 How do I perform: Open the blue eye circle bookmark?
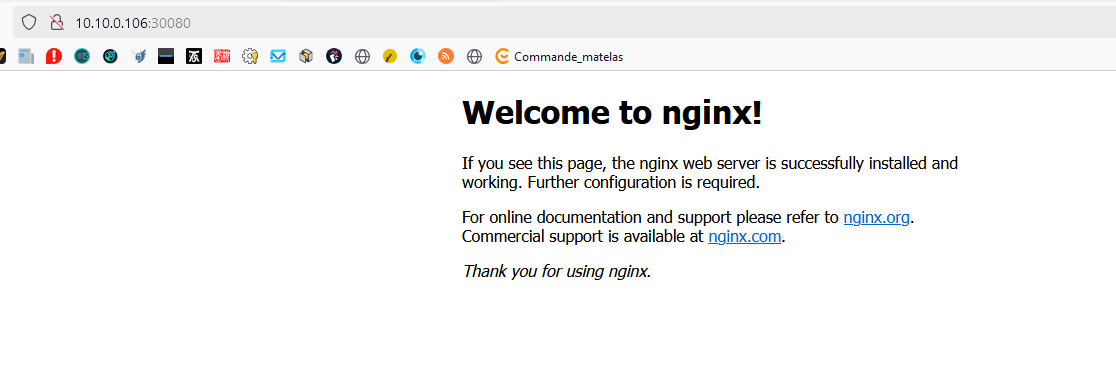[x=418, y=56]
